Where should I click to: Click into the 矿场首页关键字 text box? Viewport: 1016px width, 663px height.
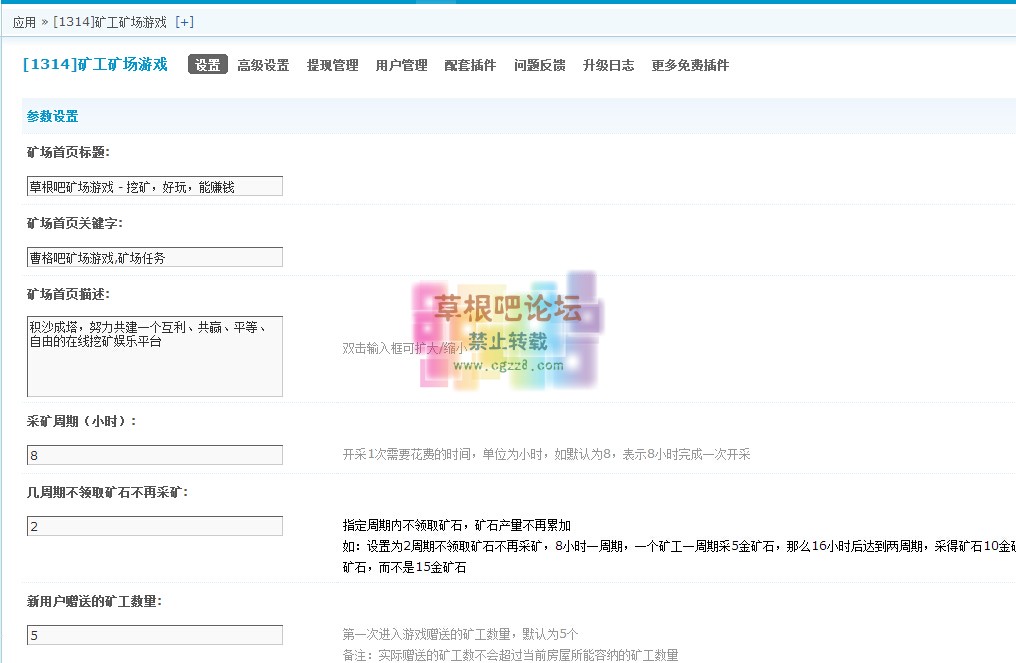tap(155, 257)
